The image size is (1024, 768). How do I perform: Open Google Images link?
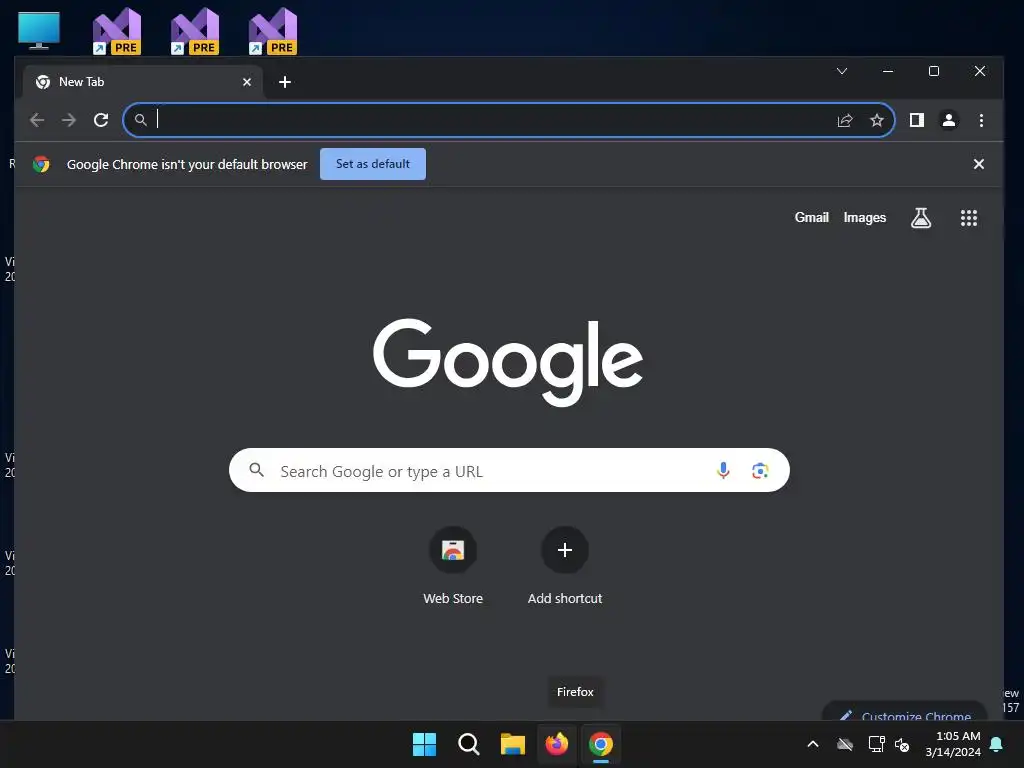click(x=865, y=217)
